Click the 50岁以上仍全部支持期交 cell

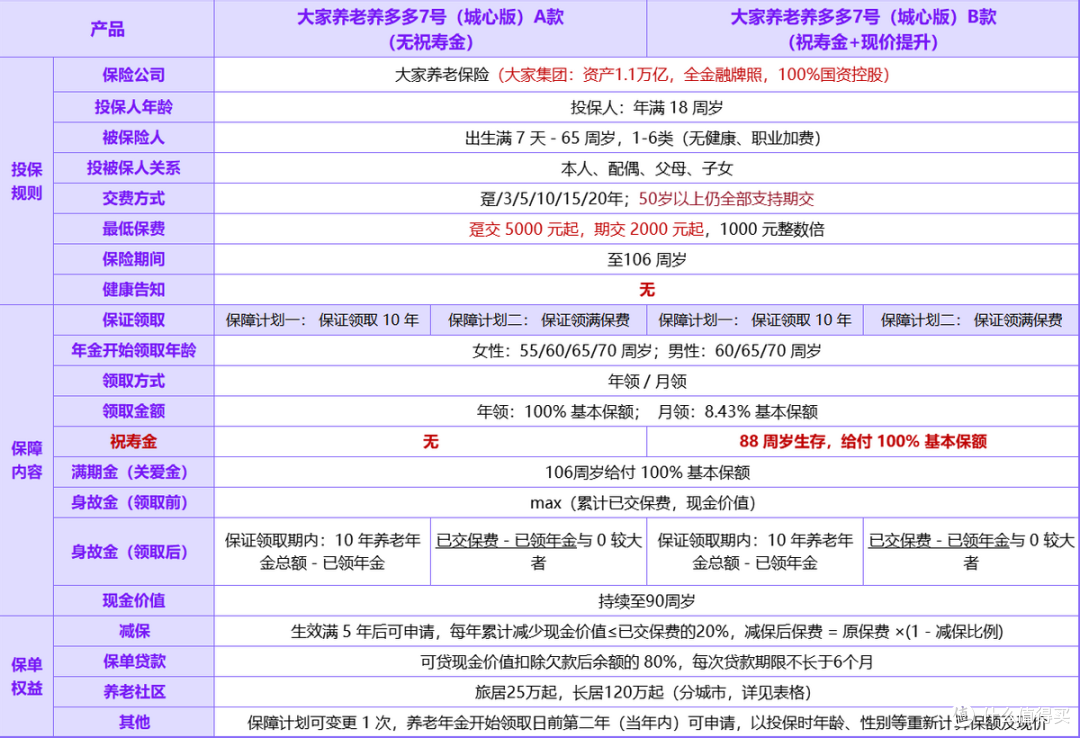pos(647,198)
